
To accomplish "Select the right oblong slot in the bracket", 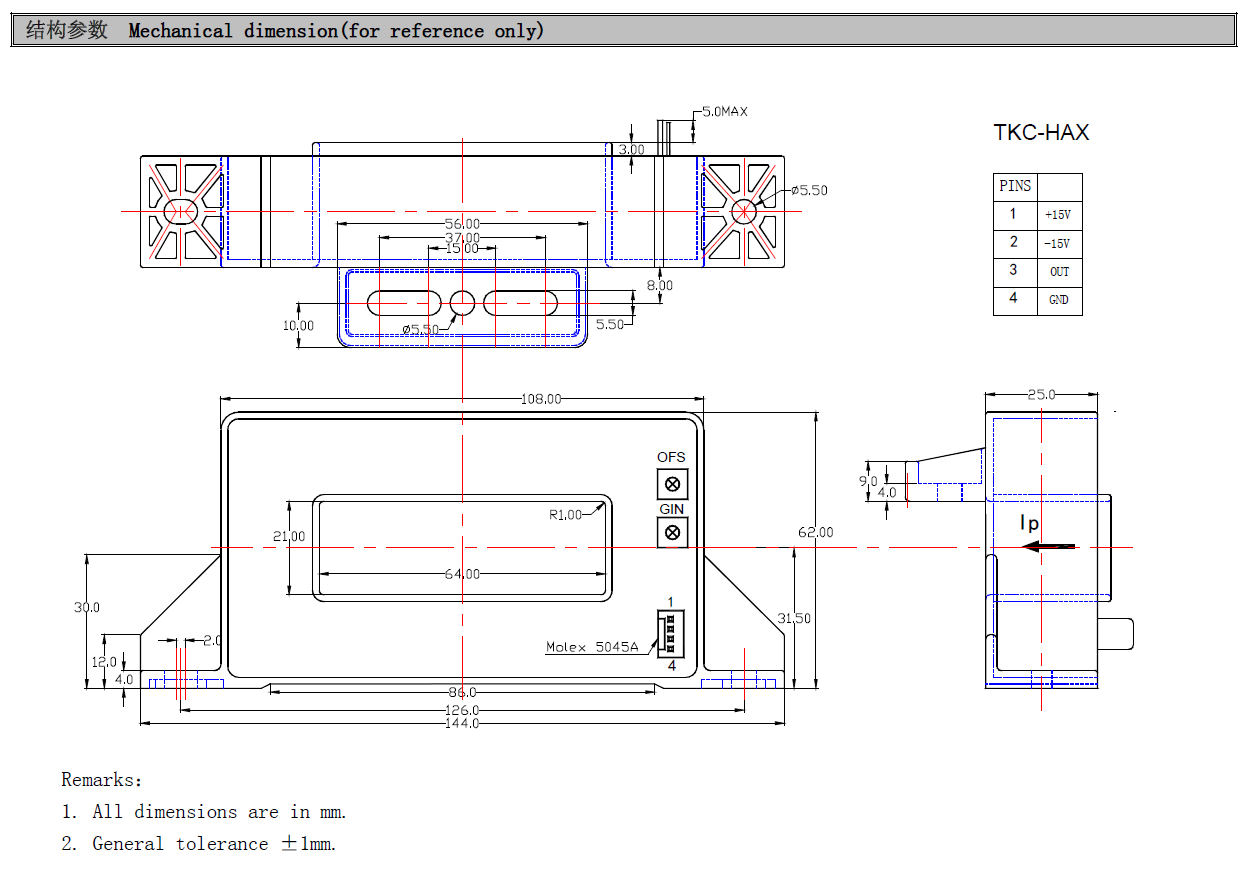I will 520,303.
